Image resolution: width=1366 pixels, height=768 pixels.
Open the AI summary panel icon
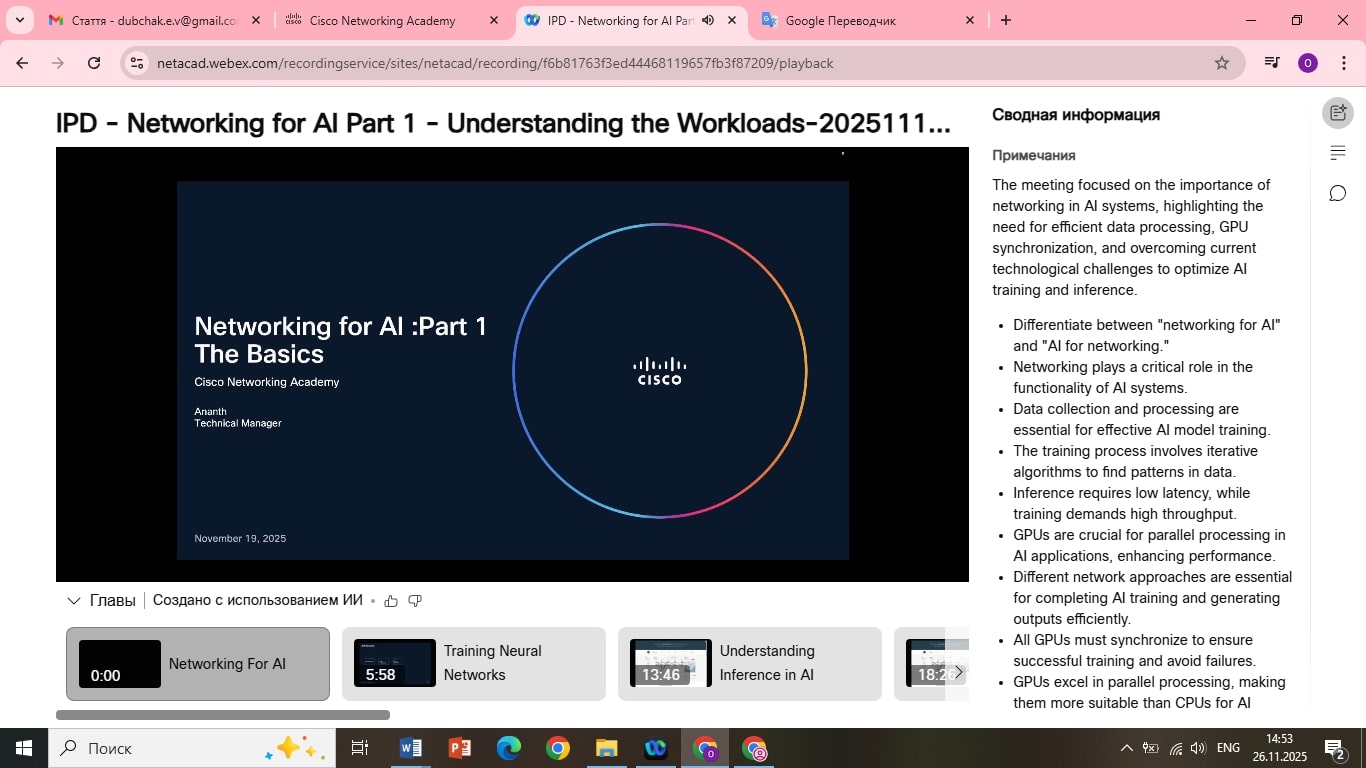coord(1337,113)
